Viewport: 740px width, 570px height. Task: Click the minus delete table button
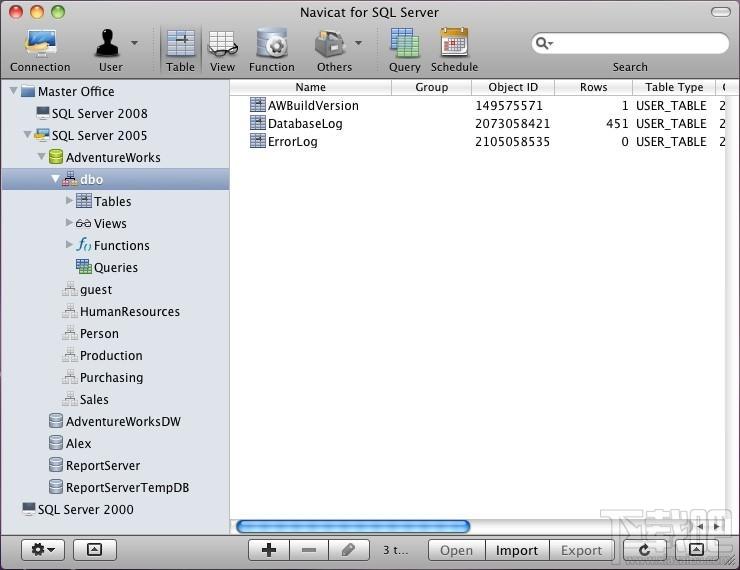[309, 550]
